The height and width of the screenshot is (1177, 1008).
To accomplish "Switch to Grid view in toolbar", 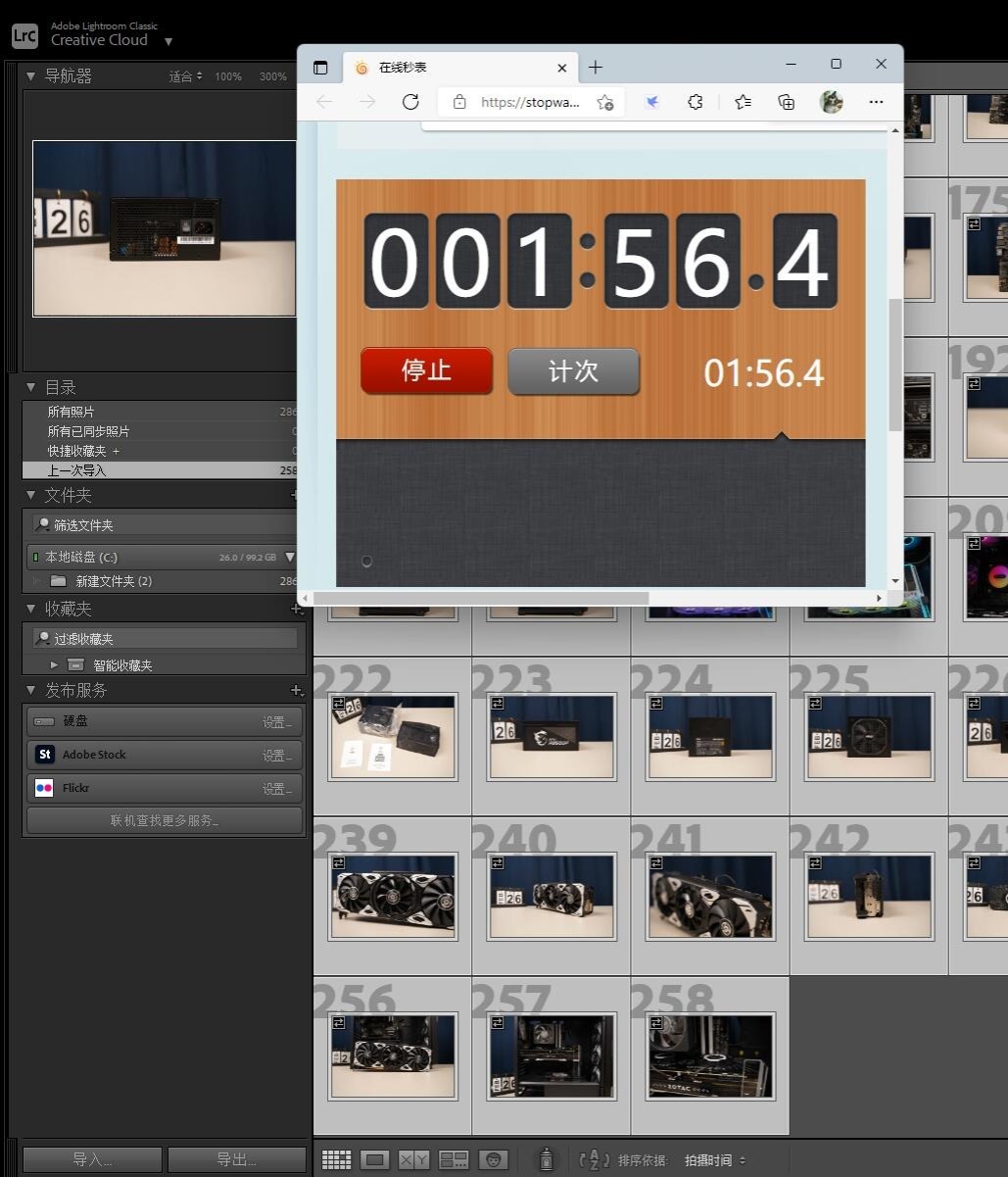I will tap(336, 1160).
